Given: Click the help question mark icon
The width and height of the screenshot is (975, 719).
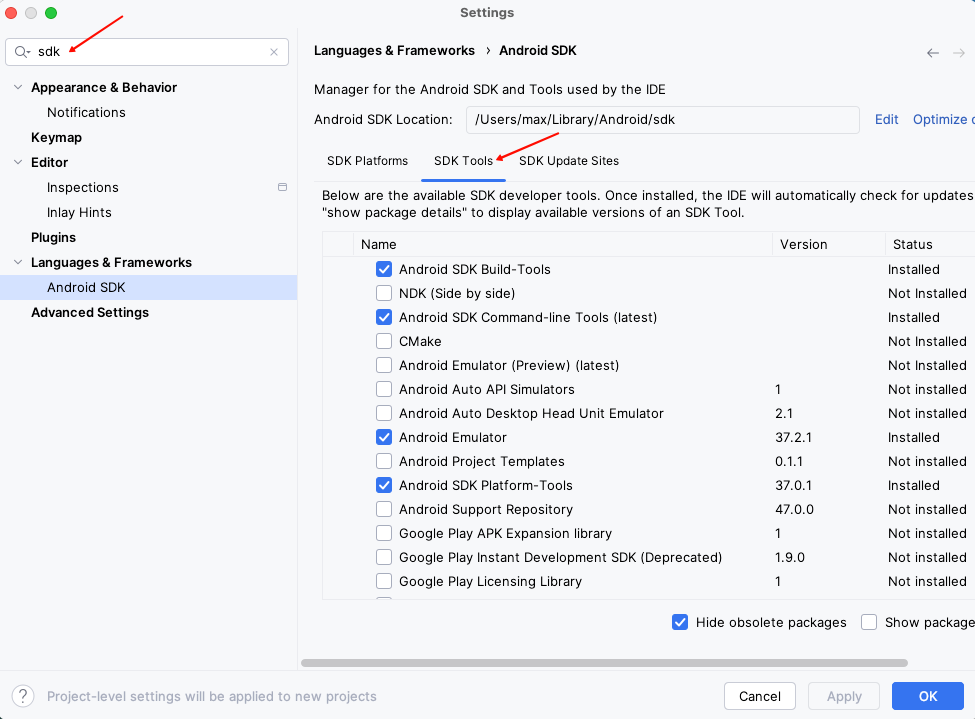Looking at the screenshot, I should pyautogui.click(x=23, y=696).
